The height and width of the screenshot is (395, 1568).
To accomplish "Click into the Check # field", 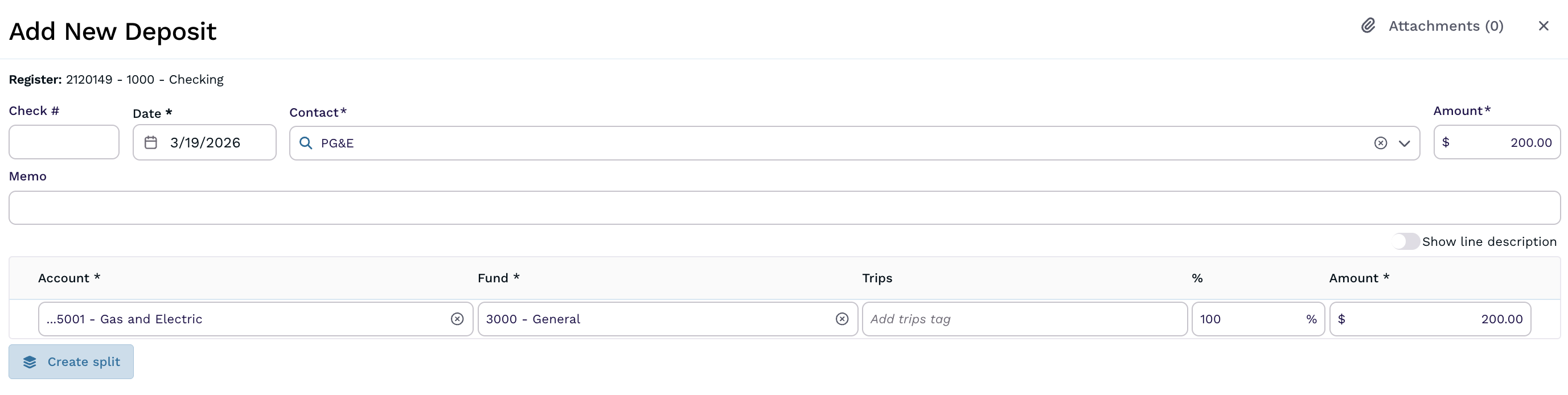I will point(64,142).
